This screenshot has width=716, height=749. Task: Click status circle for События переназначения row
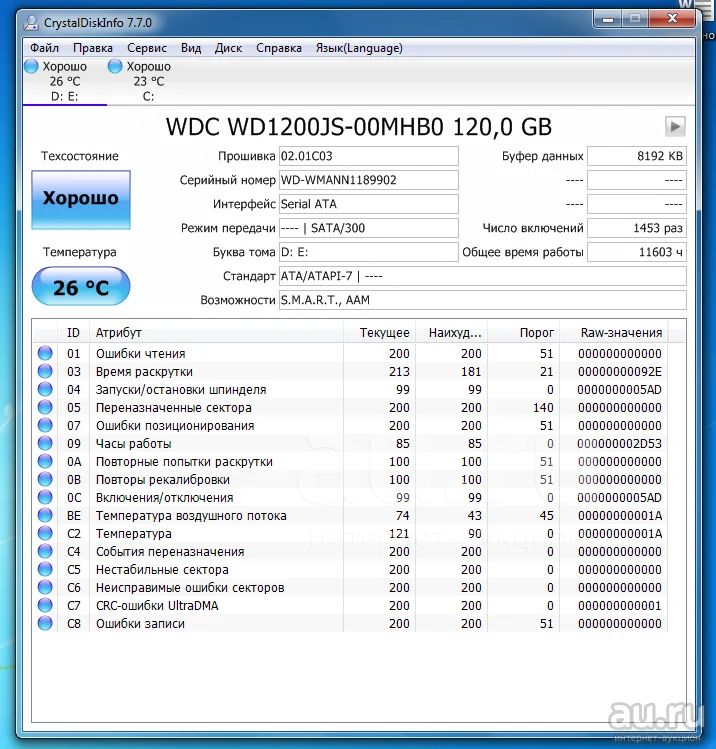[45, 551]
